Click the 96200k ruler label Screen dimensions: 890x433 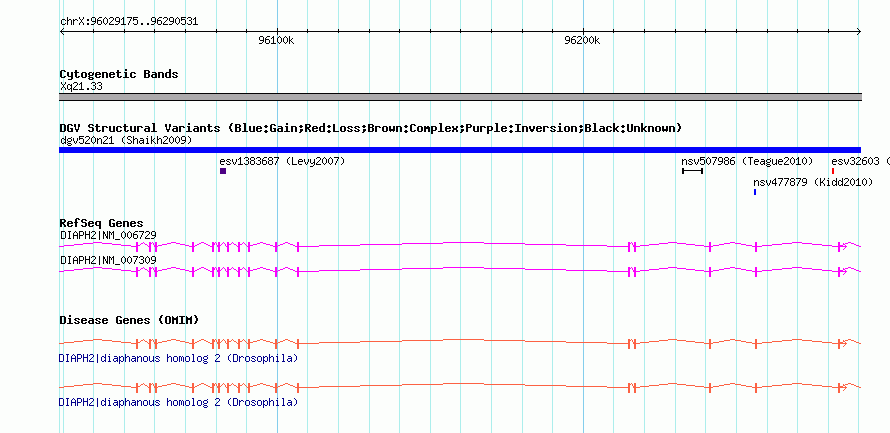pyautogui.click(x=582, y=40)
